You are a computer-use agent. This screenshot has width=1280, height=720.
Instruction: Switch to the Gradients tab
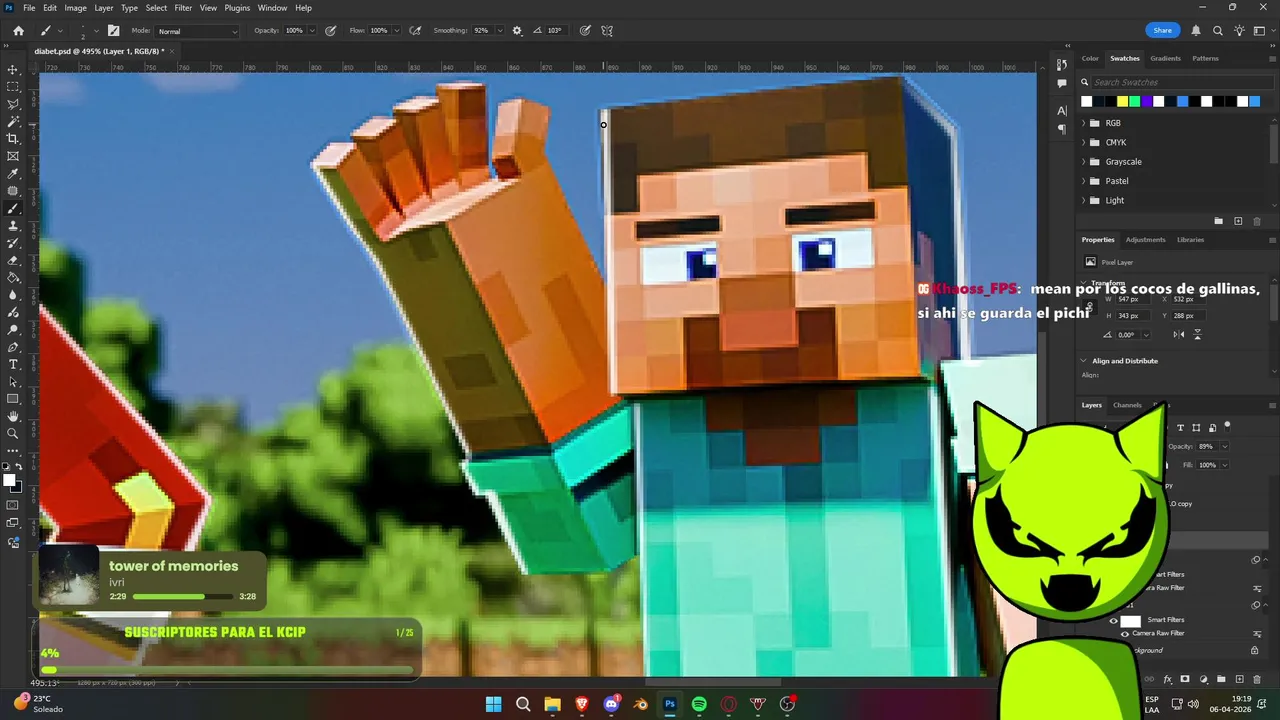coord(1165,58)
